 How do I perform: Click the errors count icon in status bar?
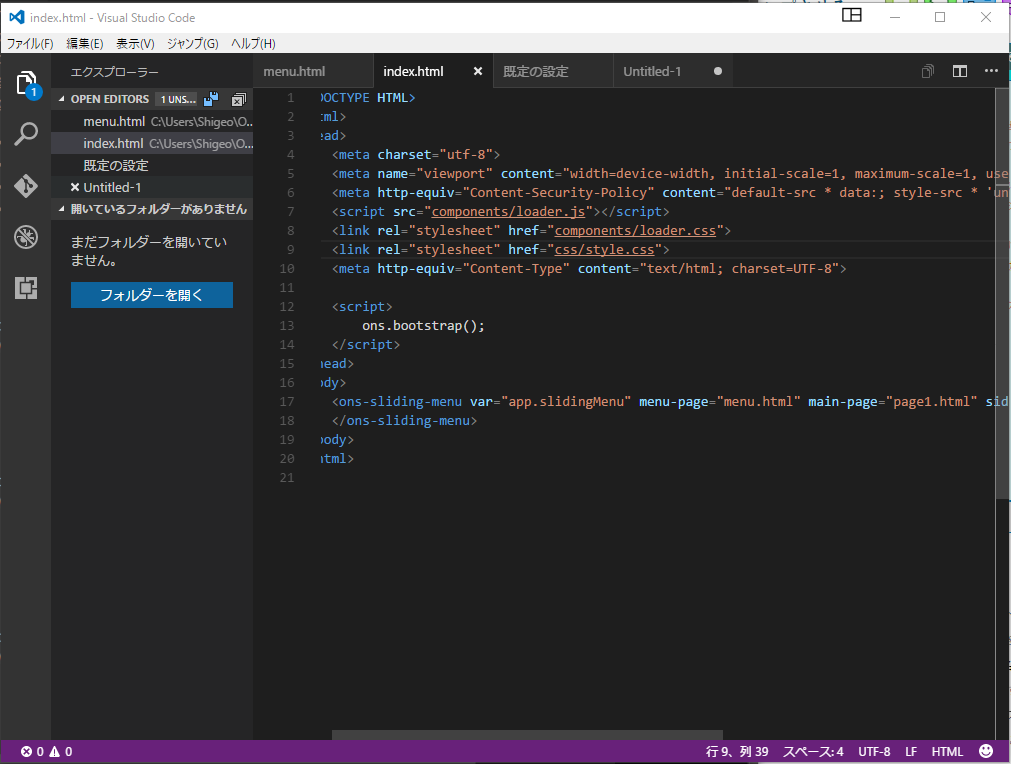26,752
